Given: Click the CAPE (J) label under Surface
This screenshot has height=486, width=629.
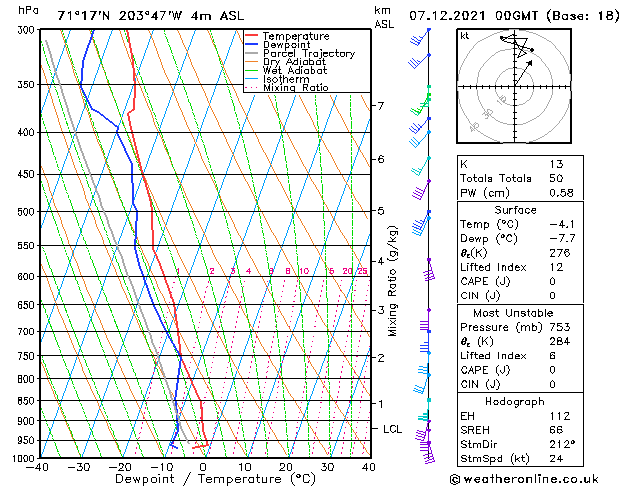Looking at the screenshot, I should (x=485, y=281).
